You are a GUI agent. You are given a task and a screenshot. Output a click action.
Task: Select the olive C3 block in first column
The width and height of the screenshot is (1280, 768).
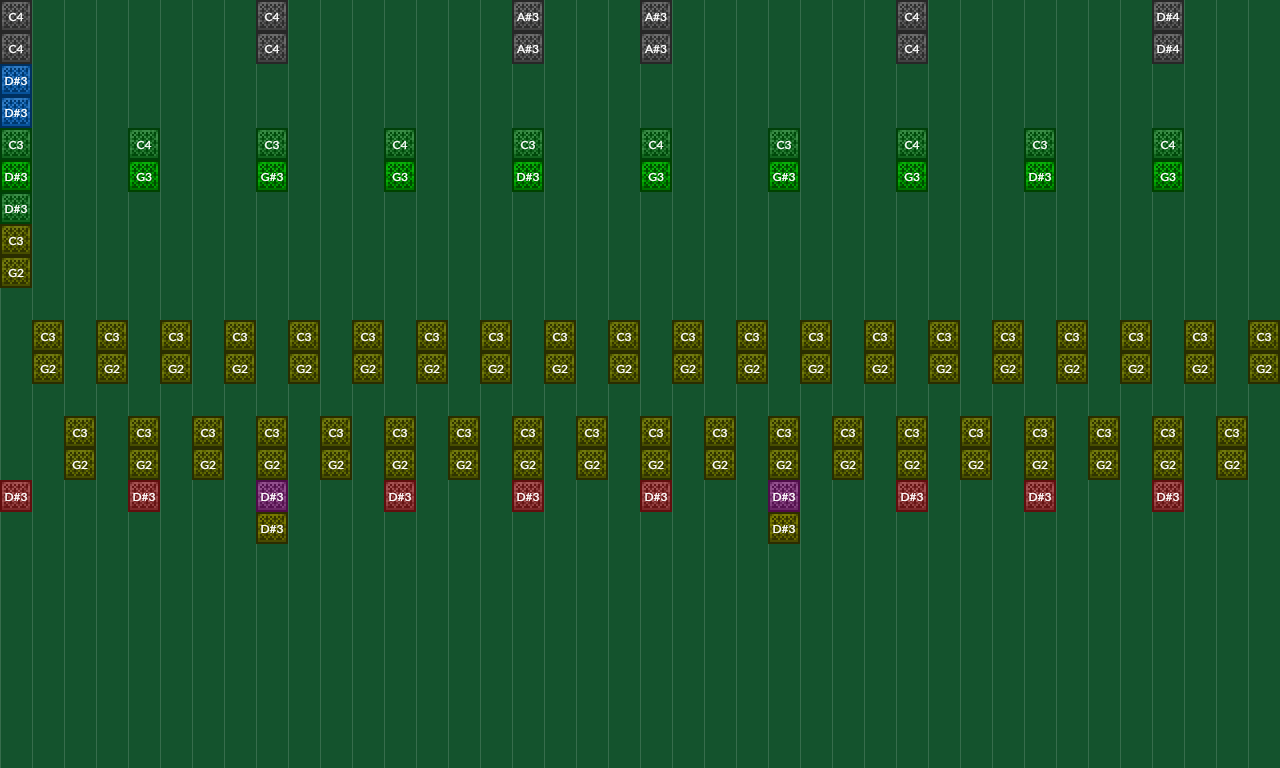tap(16, 241)
